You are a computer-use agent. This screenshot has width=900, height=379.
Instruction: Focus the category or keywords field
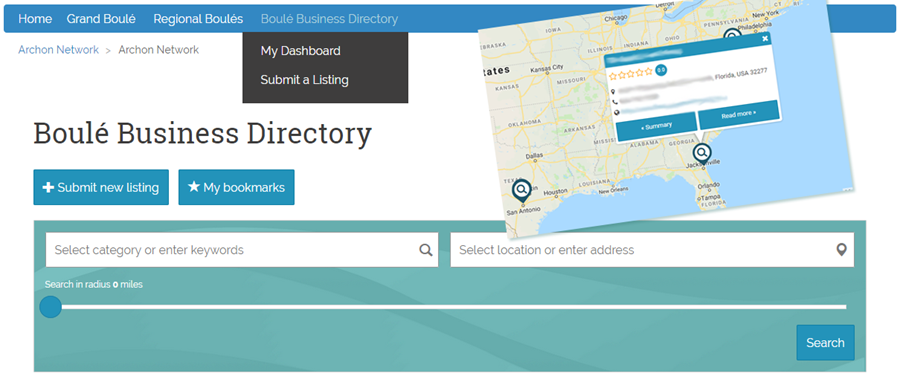click(x=242, y=250)
